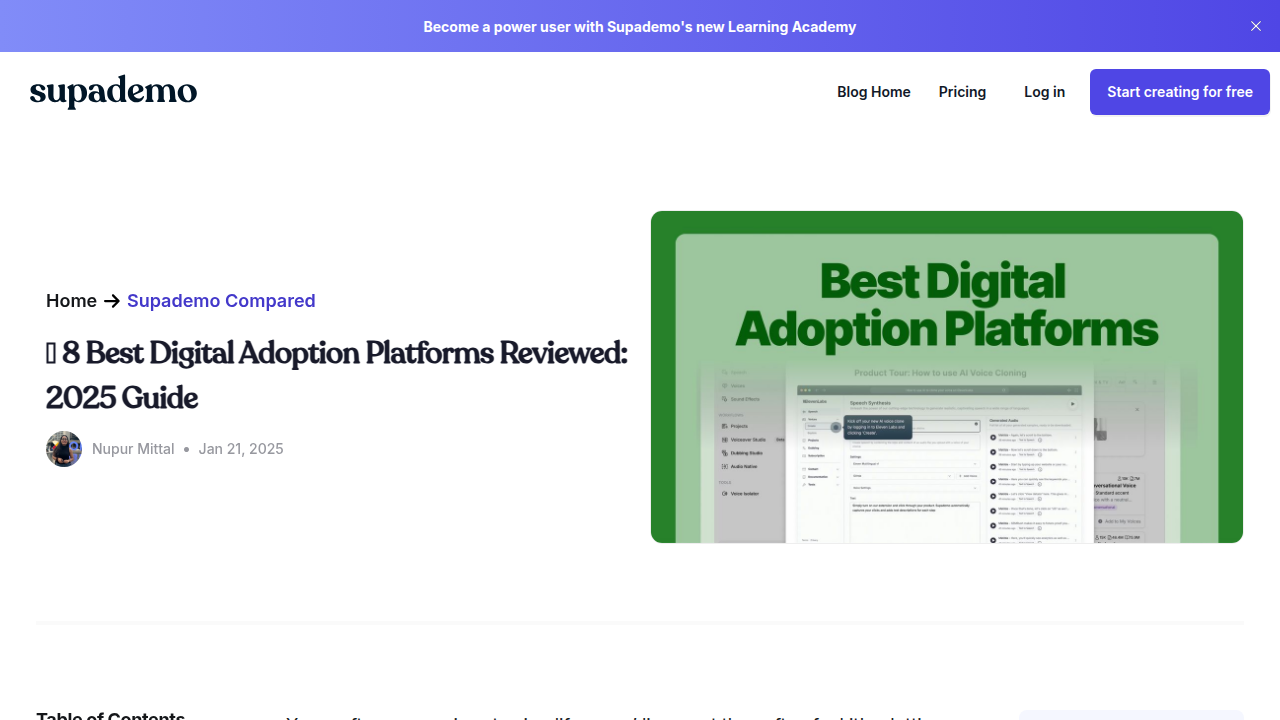The width and height of the screenshot is (1280, 720).
Task: Close the Learning Academy announcement banner
Action: (x=1256, y=26)
